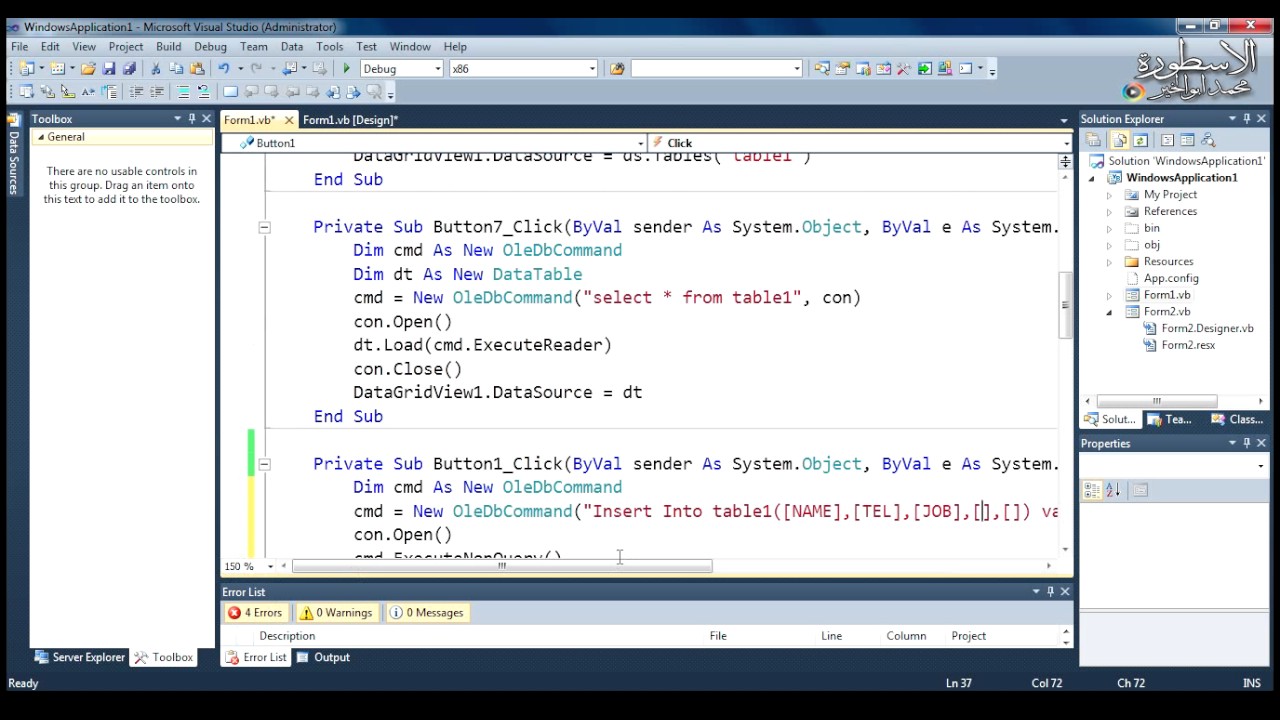Click View Designer in Solution Explorer toolbar

coord(1187,141)
